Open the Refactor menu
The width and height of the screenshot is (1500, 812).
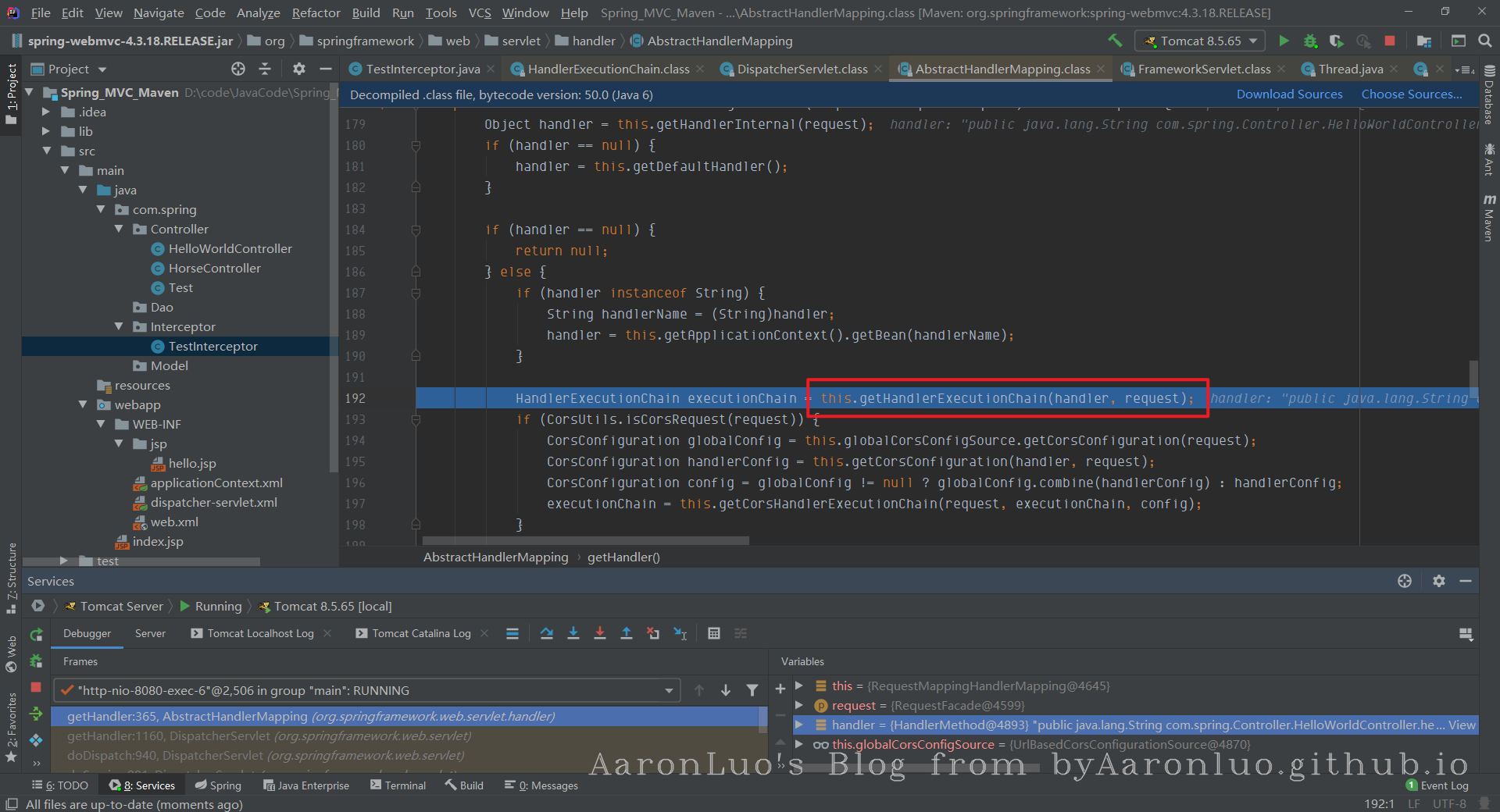pyautogui.click(x=316, y=12)
